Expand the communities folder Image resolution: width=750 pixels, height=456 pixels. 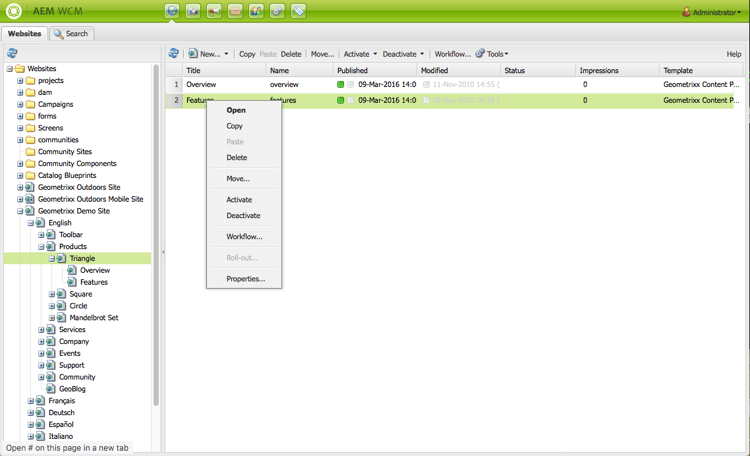[x=20, y=140]
